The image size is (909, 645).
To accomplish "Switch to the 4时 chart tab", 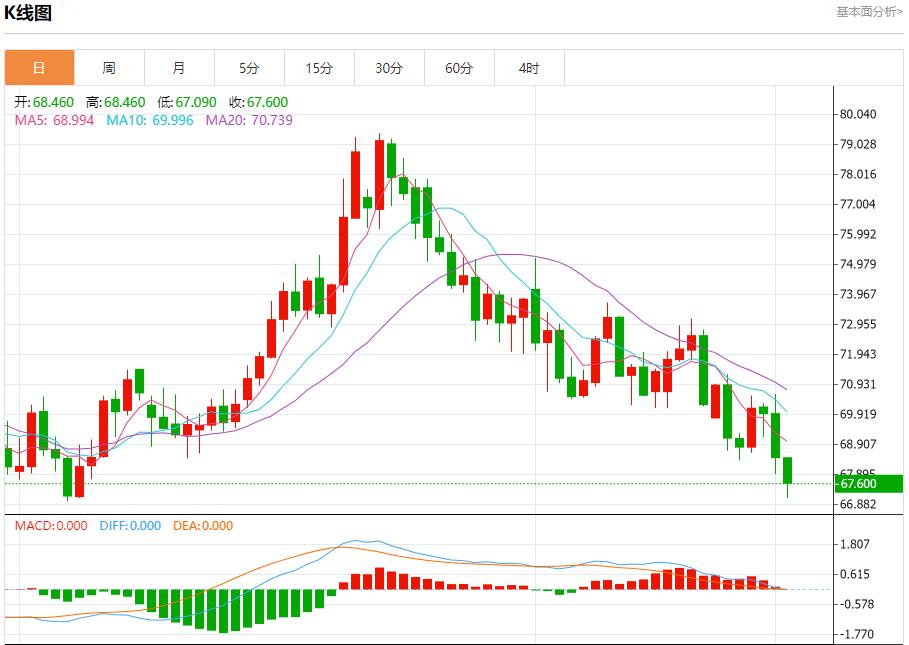I will pyautogui.click(x=529, y=68).
